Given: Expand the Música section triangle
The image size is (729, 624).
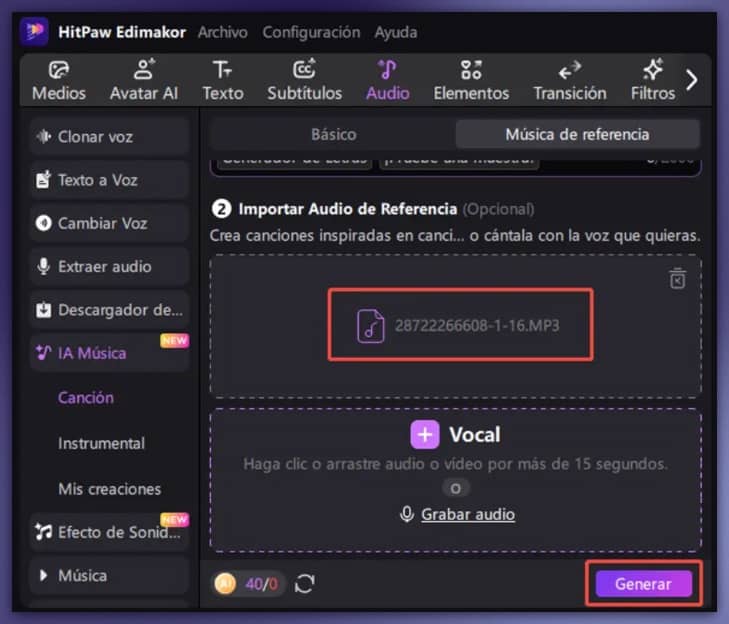Looking at the screenshot, I should 43,576.
